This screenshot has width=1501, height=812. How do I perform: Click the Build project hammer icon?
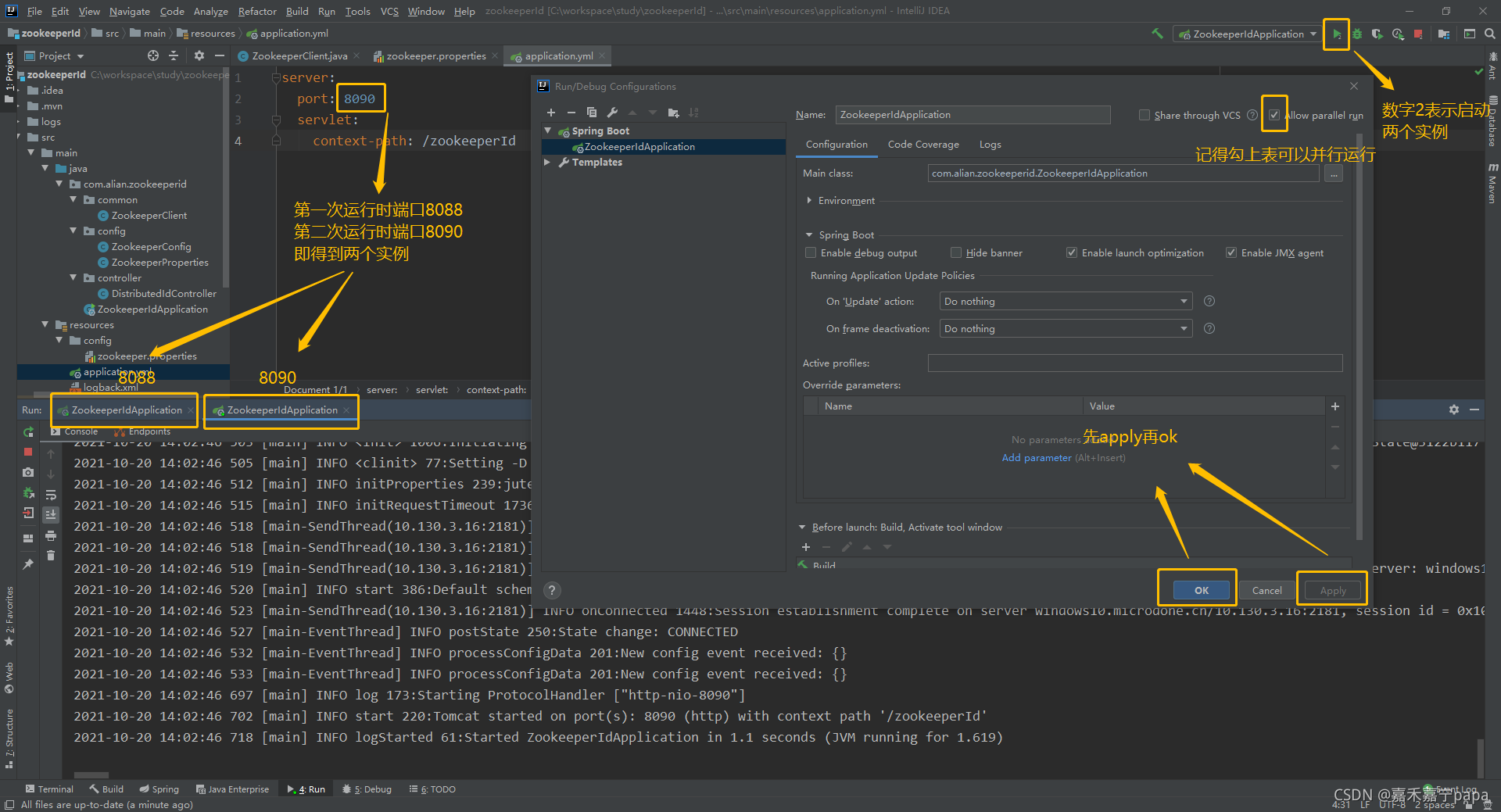[1157, 34]
